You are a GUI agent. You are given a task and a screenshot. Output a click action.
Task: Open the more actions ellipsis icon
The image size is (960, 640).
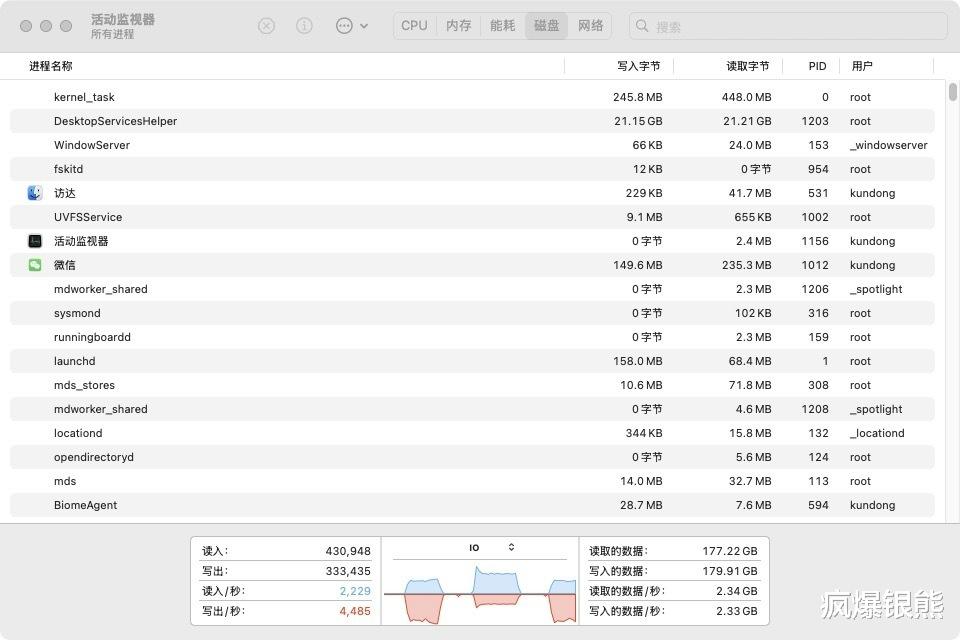345,26
